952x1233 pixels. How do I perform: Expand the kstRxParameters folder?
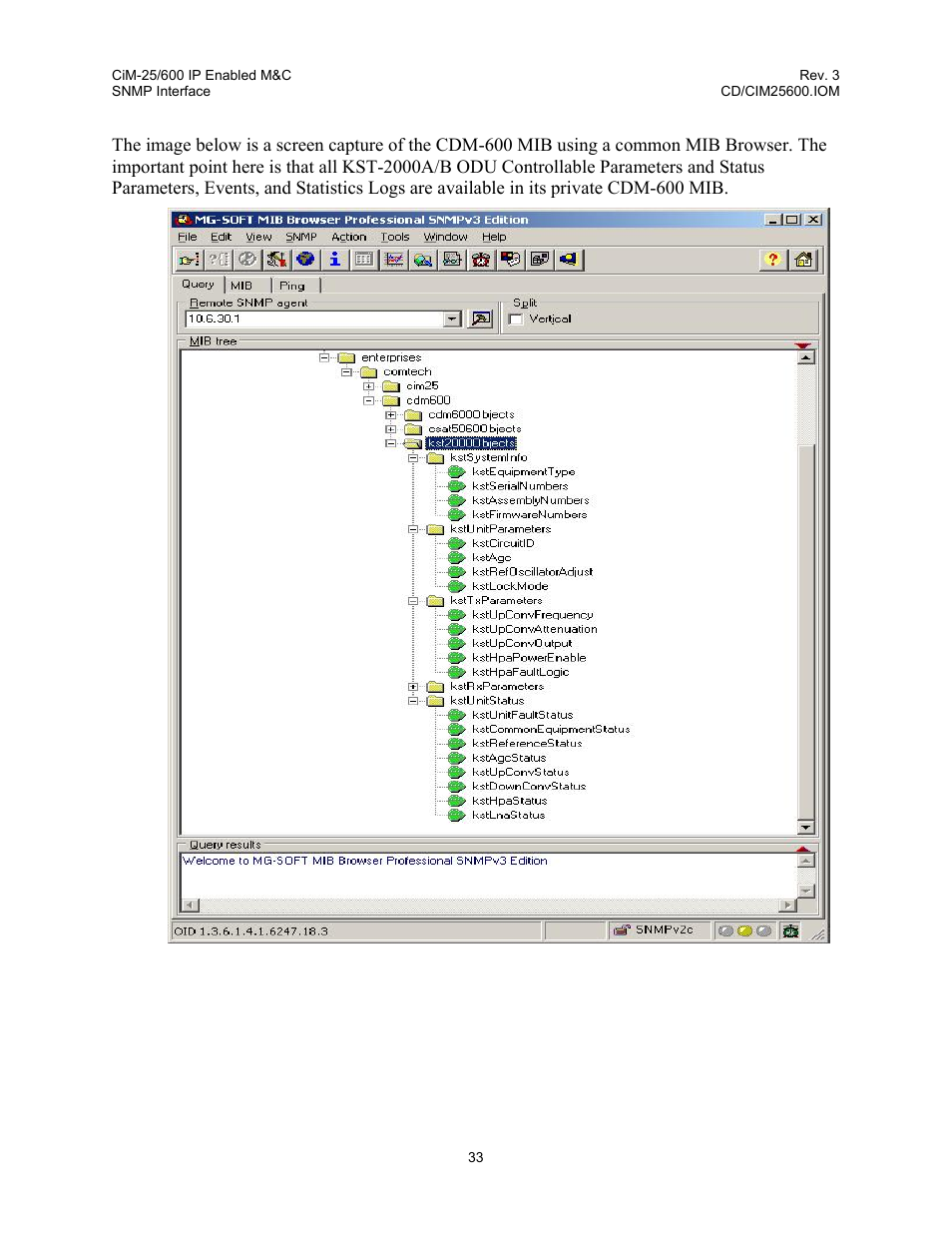412,687
